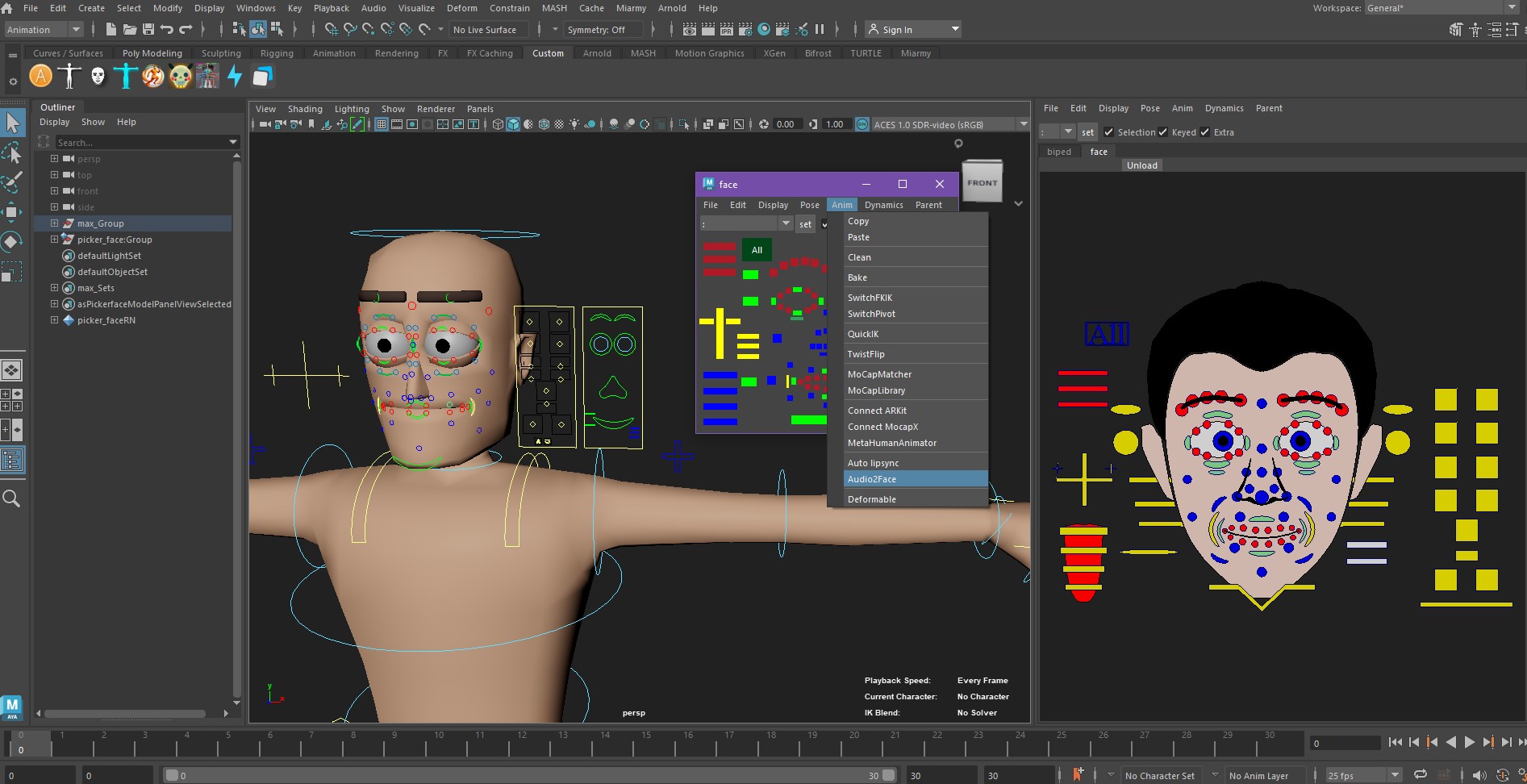Toggle view transform ON button in viewport
The width and height of the screenshot is (1527, 784).
pos(862,124)
